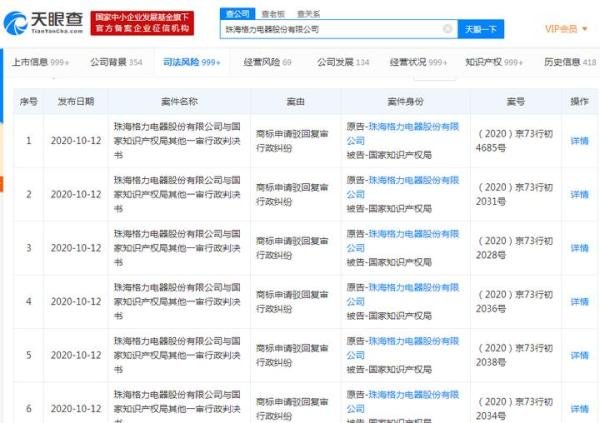
Task: Open 详情 for case 2028号
Action: [579, 248]
